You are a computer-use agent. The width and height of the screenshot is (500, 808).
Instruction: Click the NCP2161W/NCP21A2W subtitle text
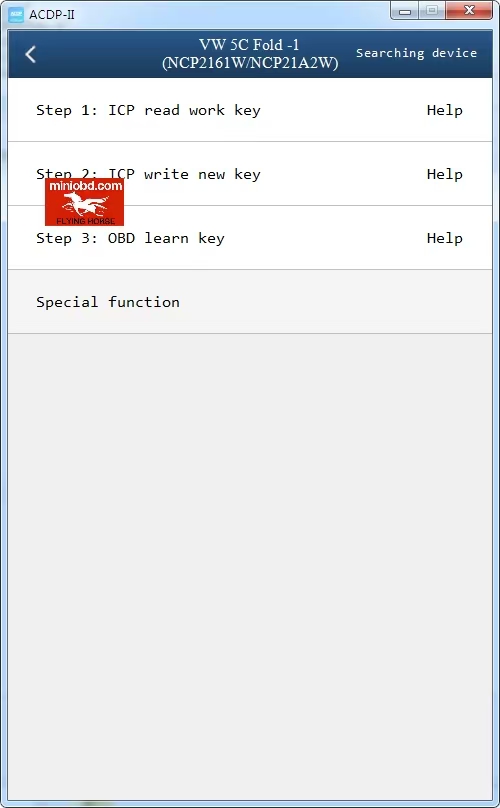pyautogui.click(x=250, y=63)
